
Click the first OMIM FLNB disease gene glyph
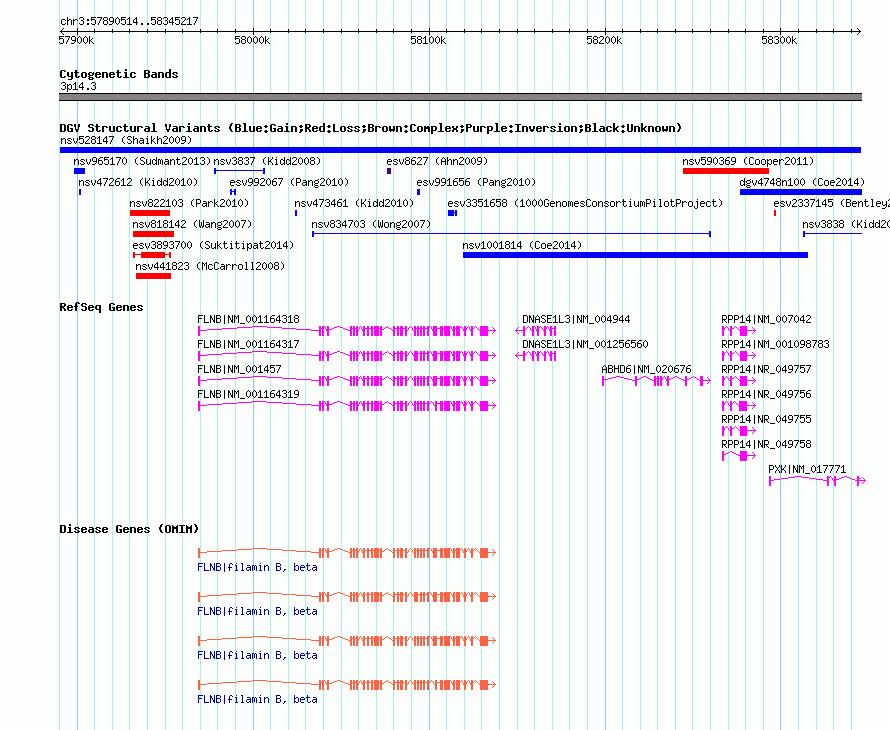347,552
